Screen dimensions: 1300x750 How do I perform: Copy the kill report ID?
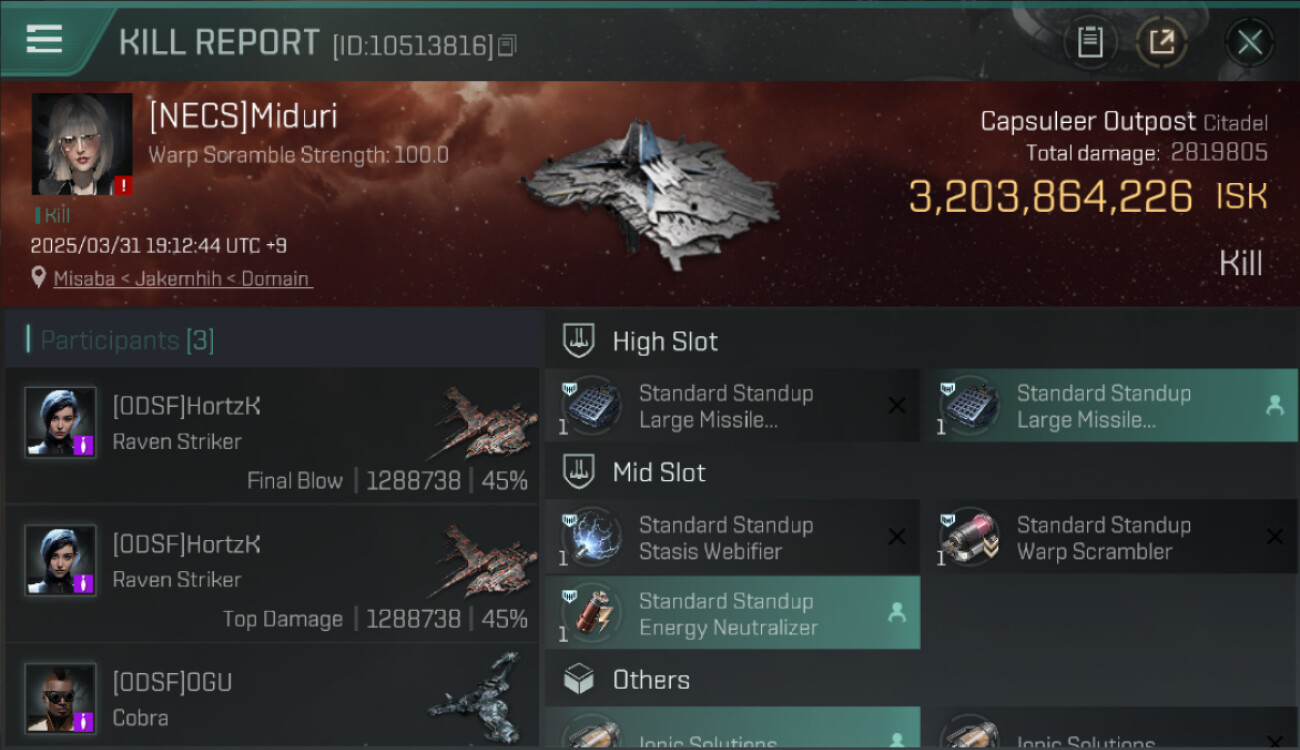coord(507,45)
